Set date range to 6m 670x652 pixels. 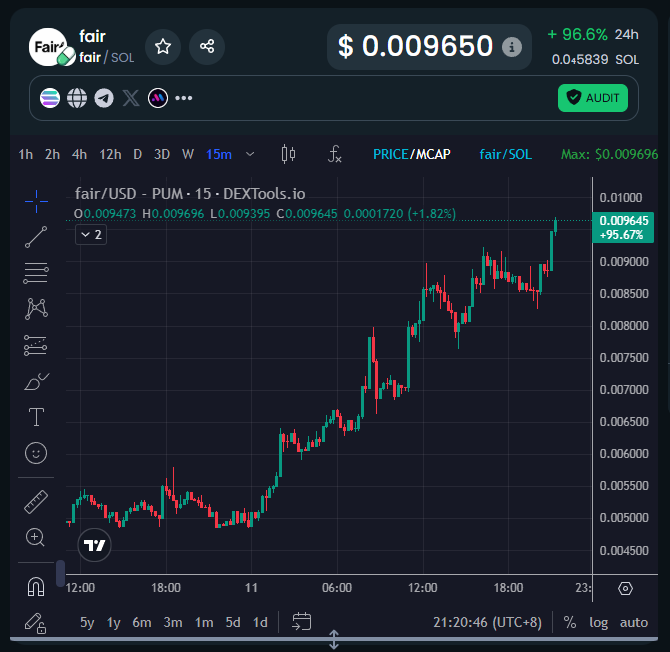coord(142,622)
